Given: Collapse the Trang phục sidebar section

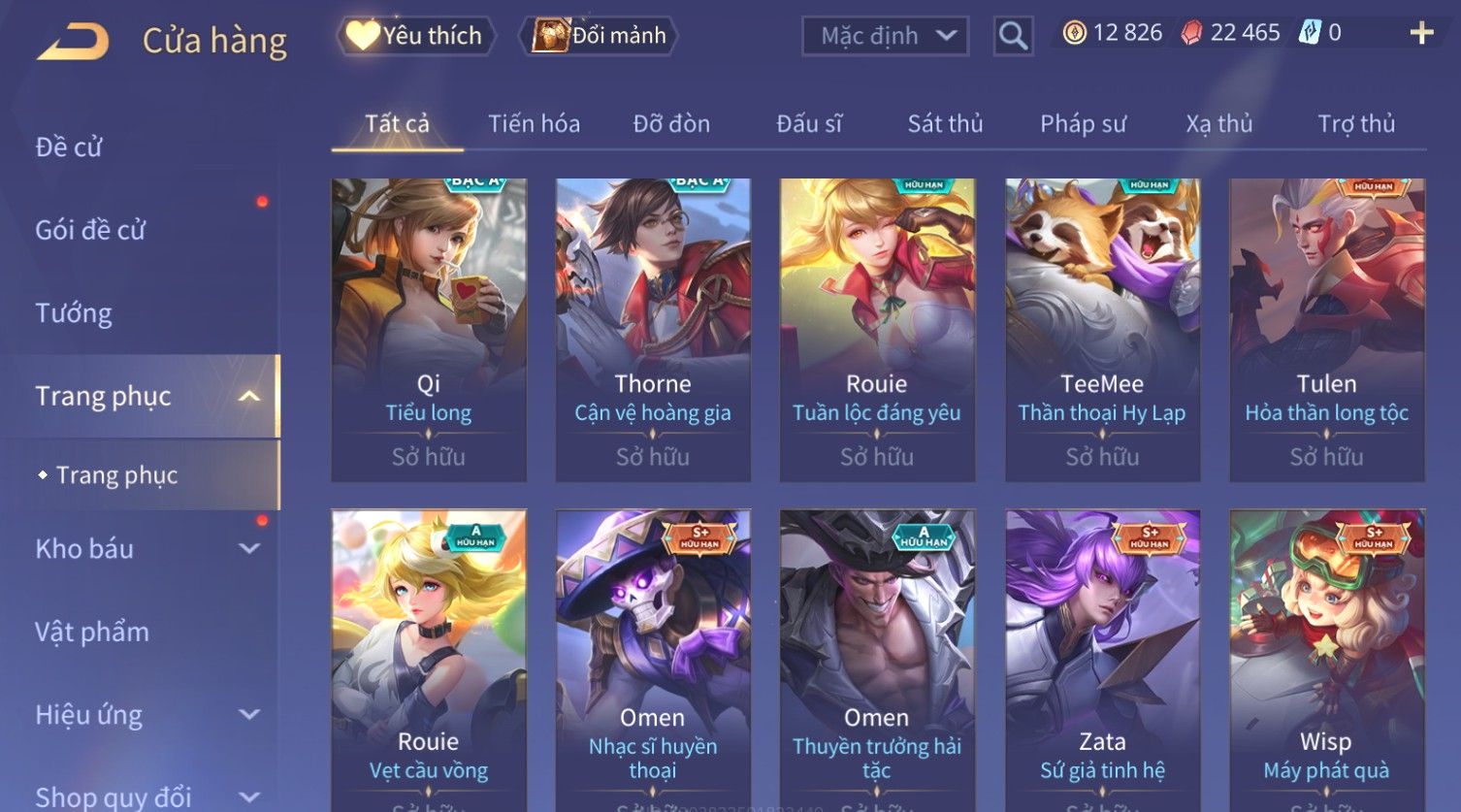Looking at the screenshot, I should pos(249,396).
